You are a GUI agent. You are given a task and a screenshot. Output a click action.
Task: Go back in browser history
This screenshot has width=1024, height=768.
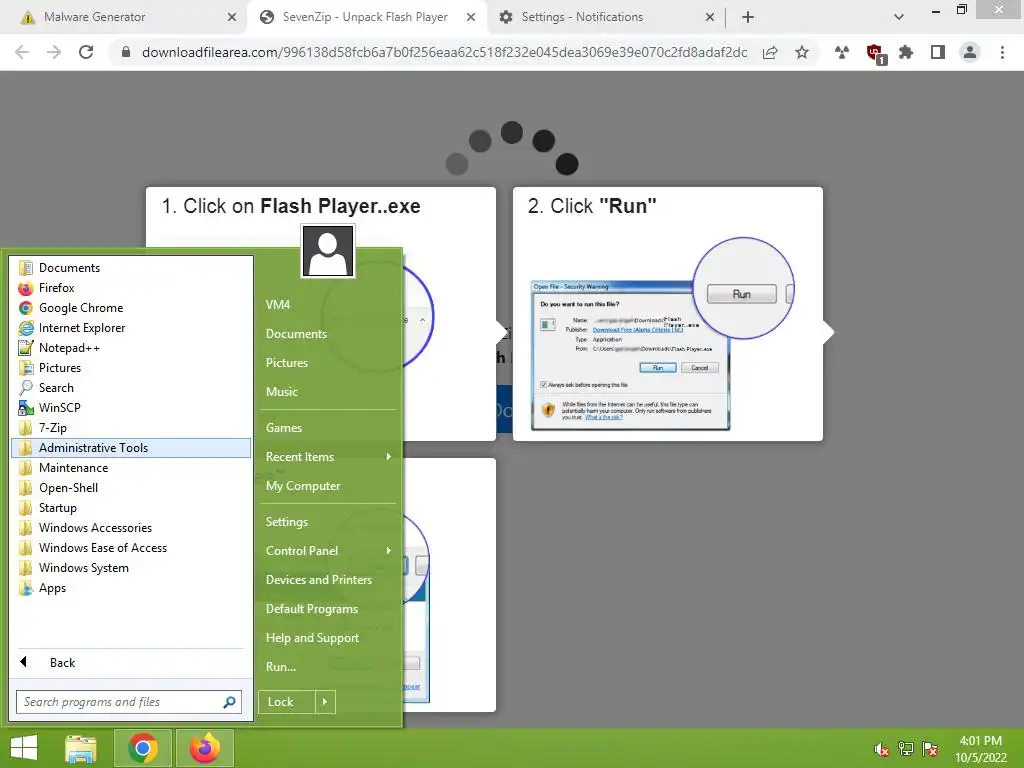(22, 52)
